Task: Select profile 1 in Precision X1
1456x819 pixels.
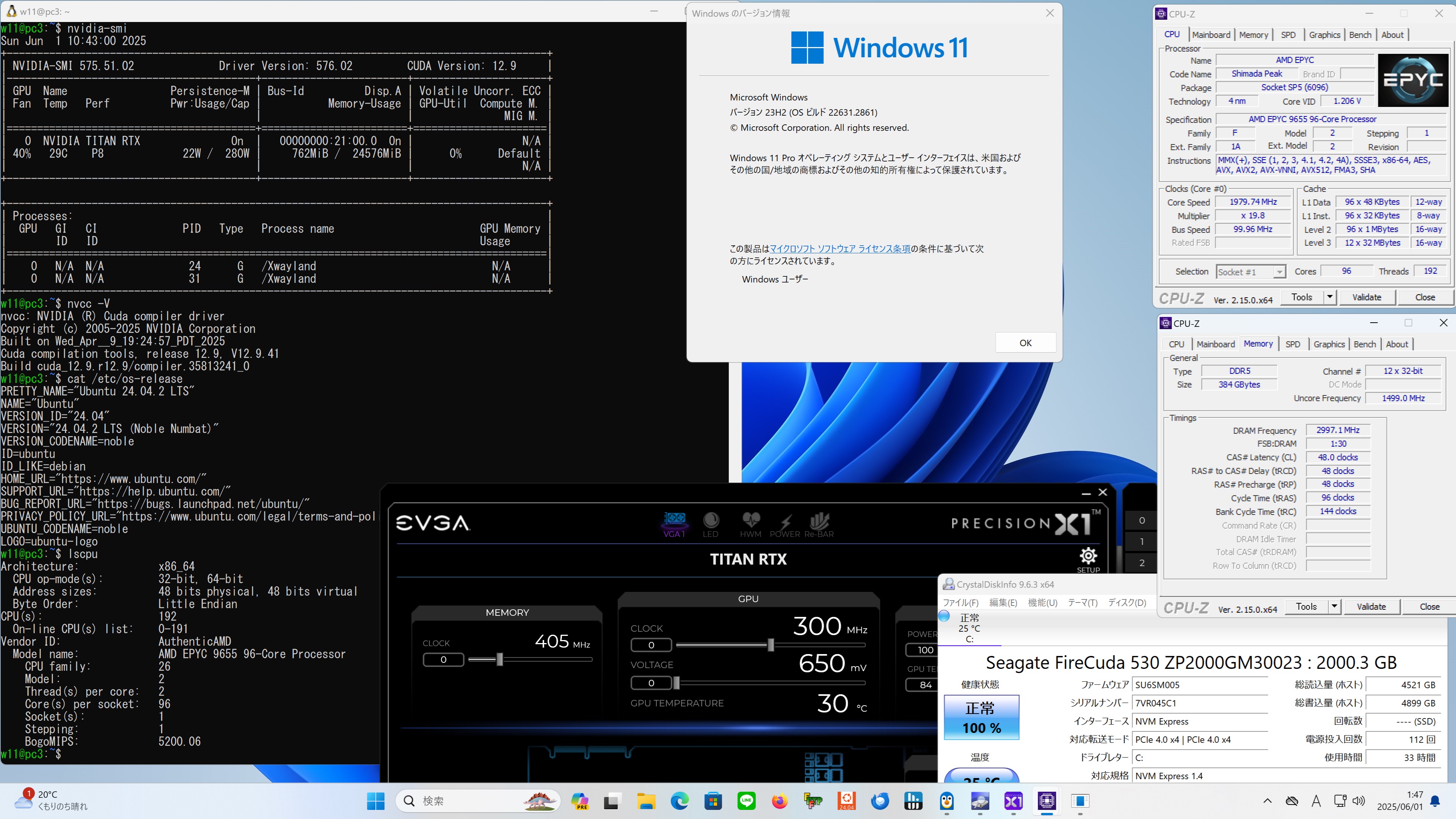Action: pyautogui.click(x=1142, y=541)
